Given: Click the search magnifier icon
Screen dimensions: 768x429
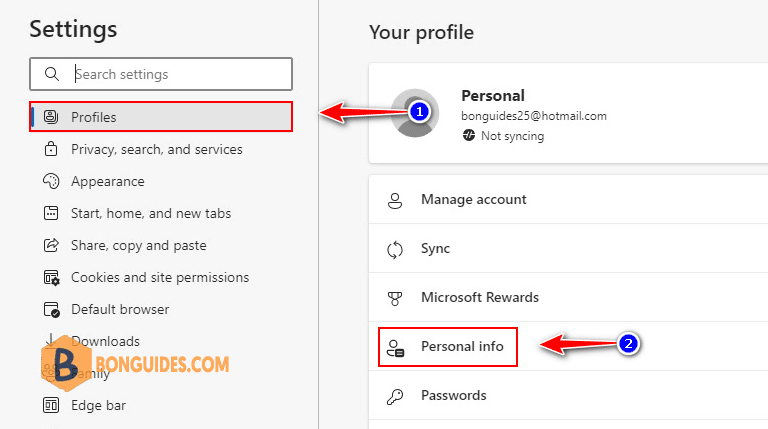Looking at the screenshot, I should click(x=51, y=74).
